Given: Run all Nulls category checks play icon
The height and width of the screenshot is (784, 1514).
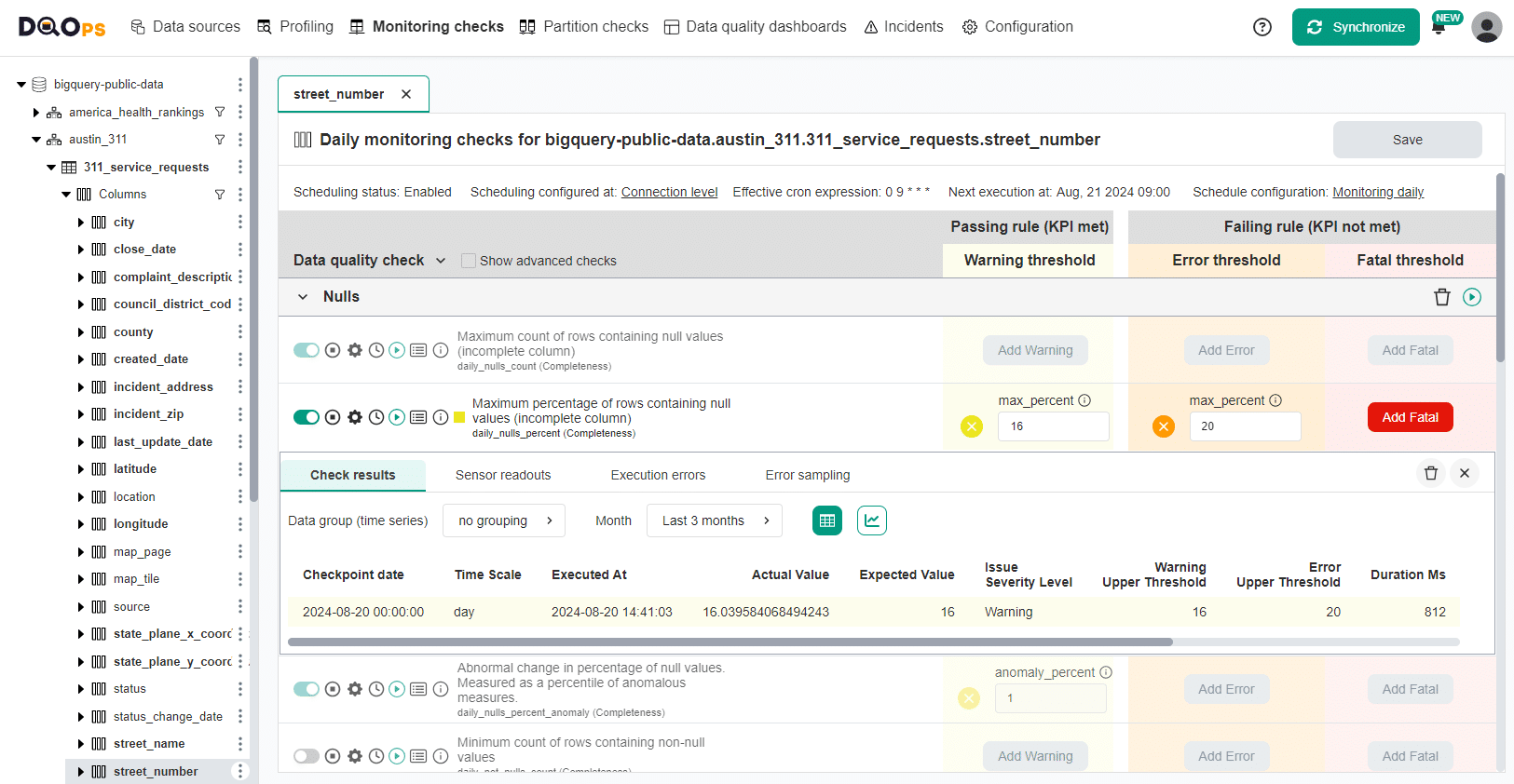Looking at the screenshot, I should coord(1472,297).
